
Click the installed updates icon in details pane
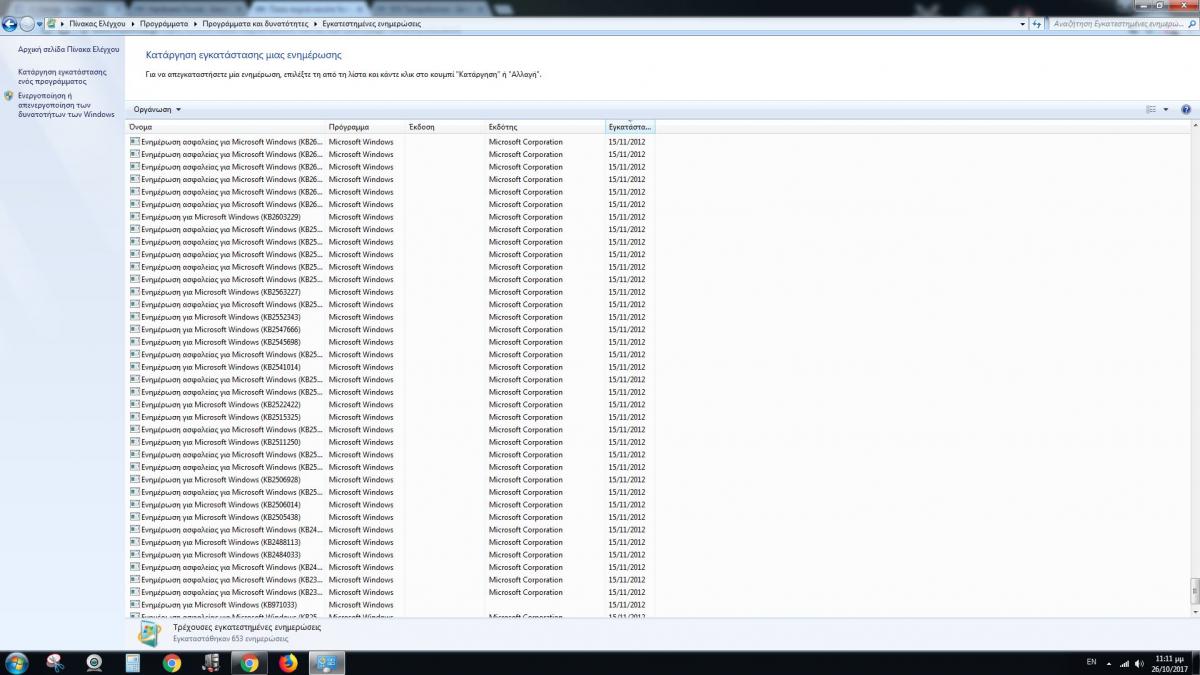pyautogui.click(x=149, y=633)
